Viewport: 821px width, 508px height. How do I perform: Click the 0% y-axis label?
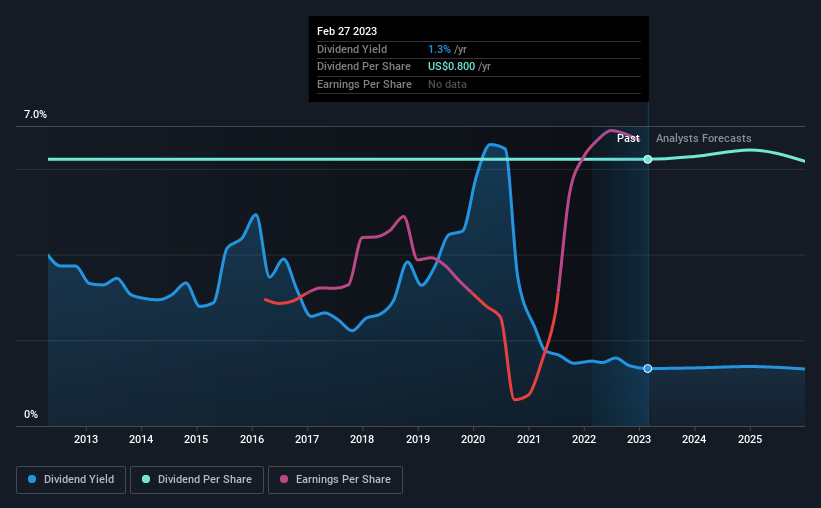point(31,414)
